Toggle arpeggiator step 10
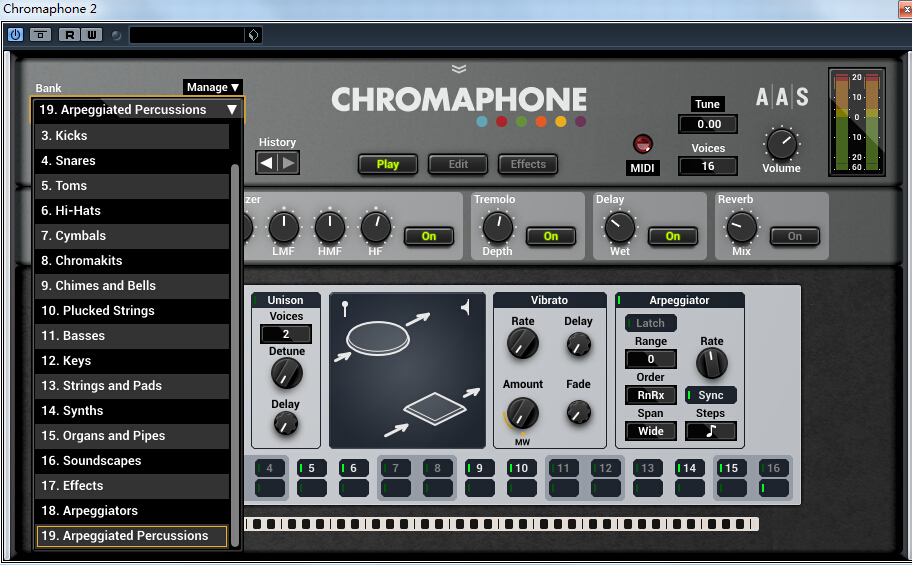 pyautogui.click(x=522, y=468)
